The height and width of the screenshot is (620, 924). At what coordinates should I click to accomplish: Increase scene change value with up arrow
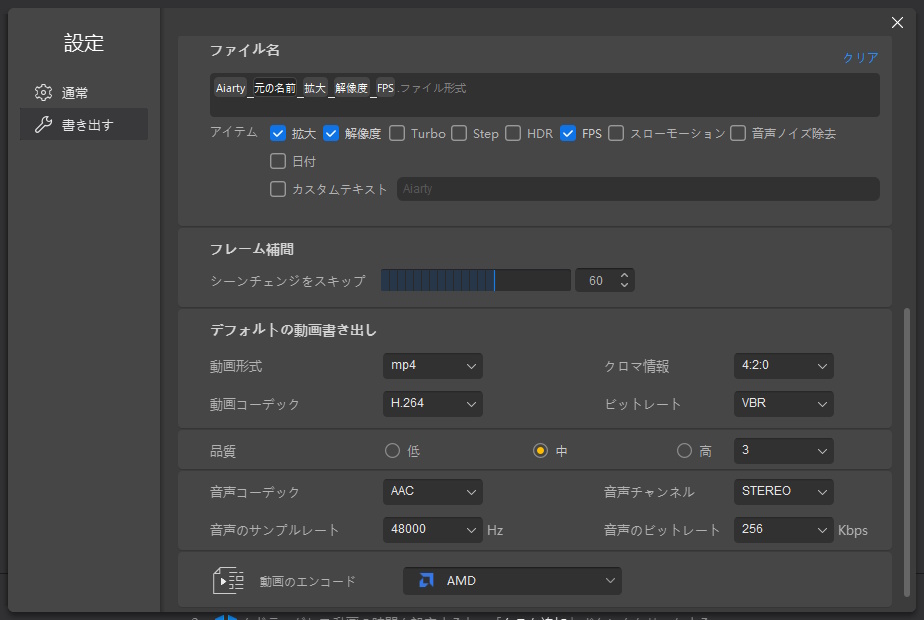point(624,275)
